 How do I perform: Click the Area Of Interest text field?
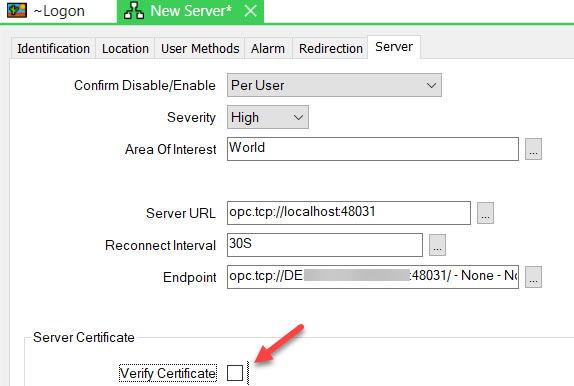click(373, 149)
